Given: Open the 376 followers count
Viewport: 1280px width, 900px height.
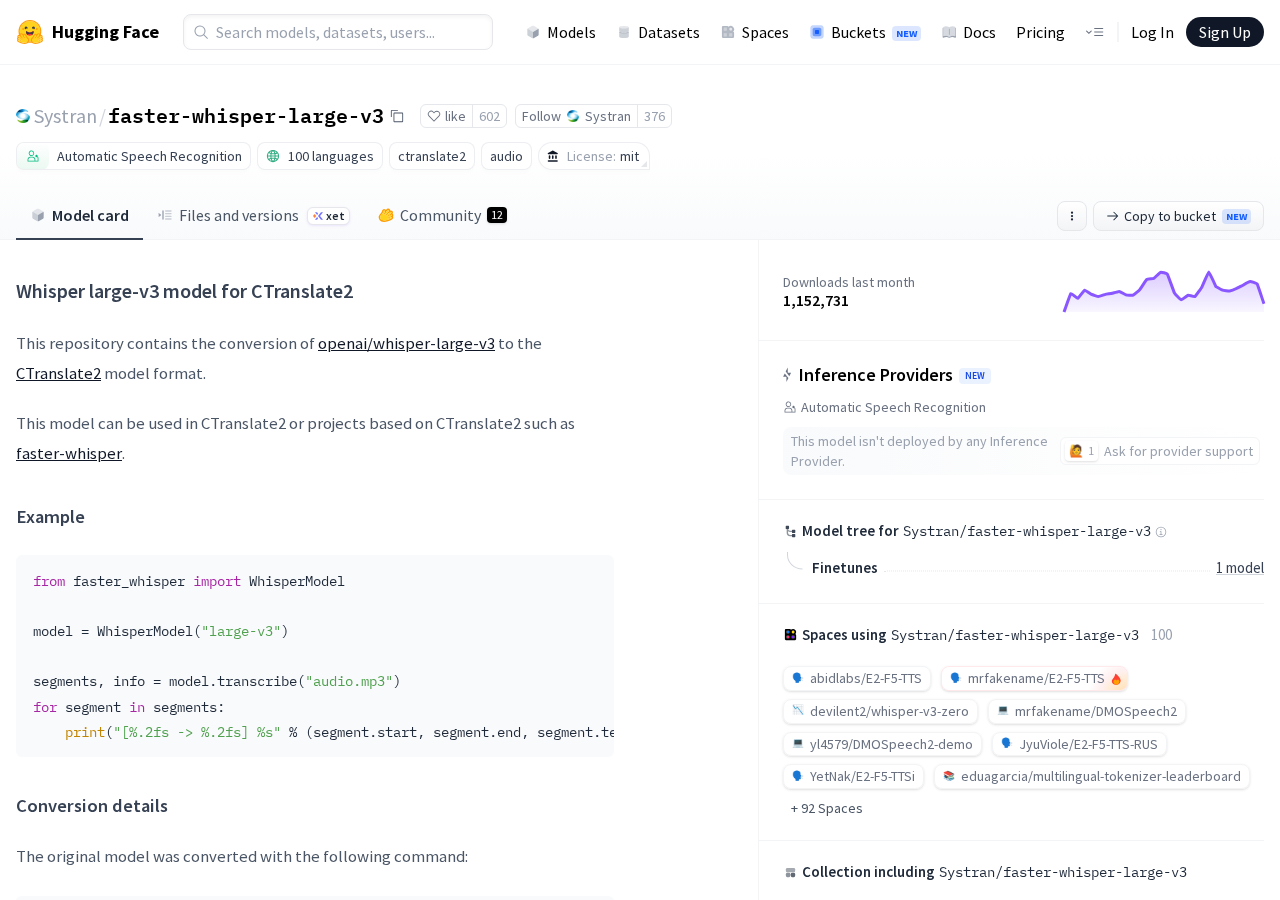Looking at the screenshot, I should point(654,116).
